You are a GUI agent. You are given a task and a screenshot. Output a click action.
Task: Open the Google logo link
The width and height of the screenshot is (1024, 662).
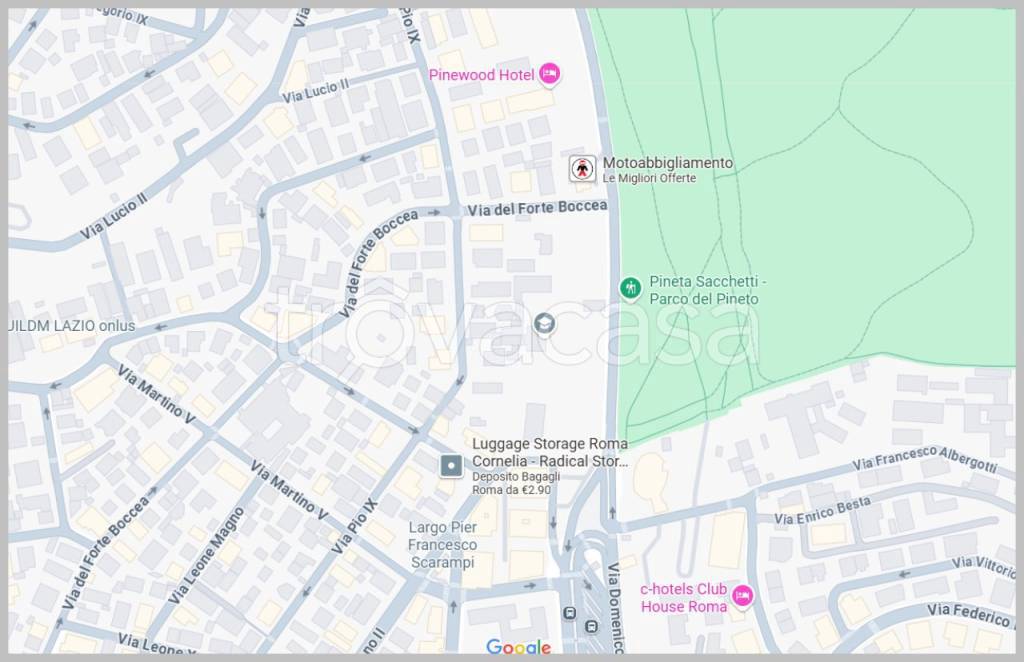point(518,647)
